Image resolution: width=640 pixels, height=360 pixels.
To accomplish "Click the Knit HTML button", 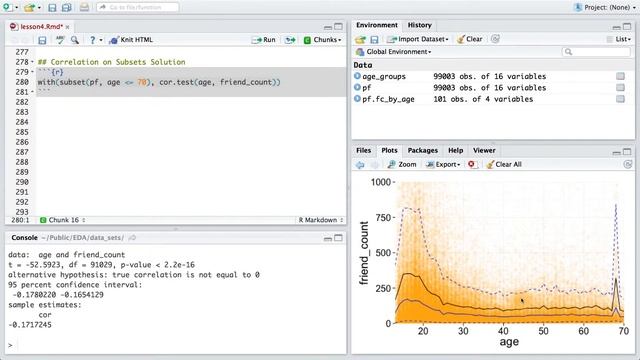I will pyautogui.click(x=131, y=40).
